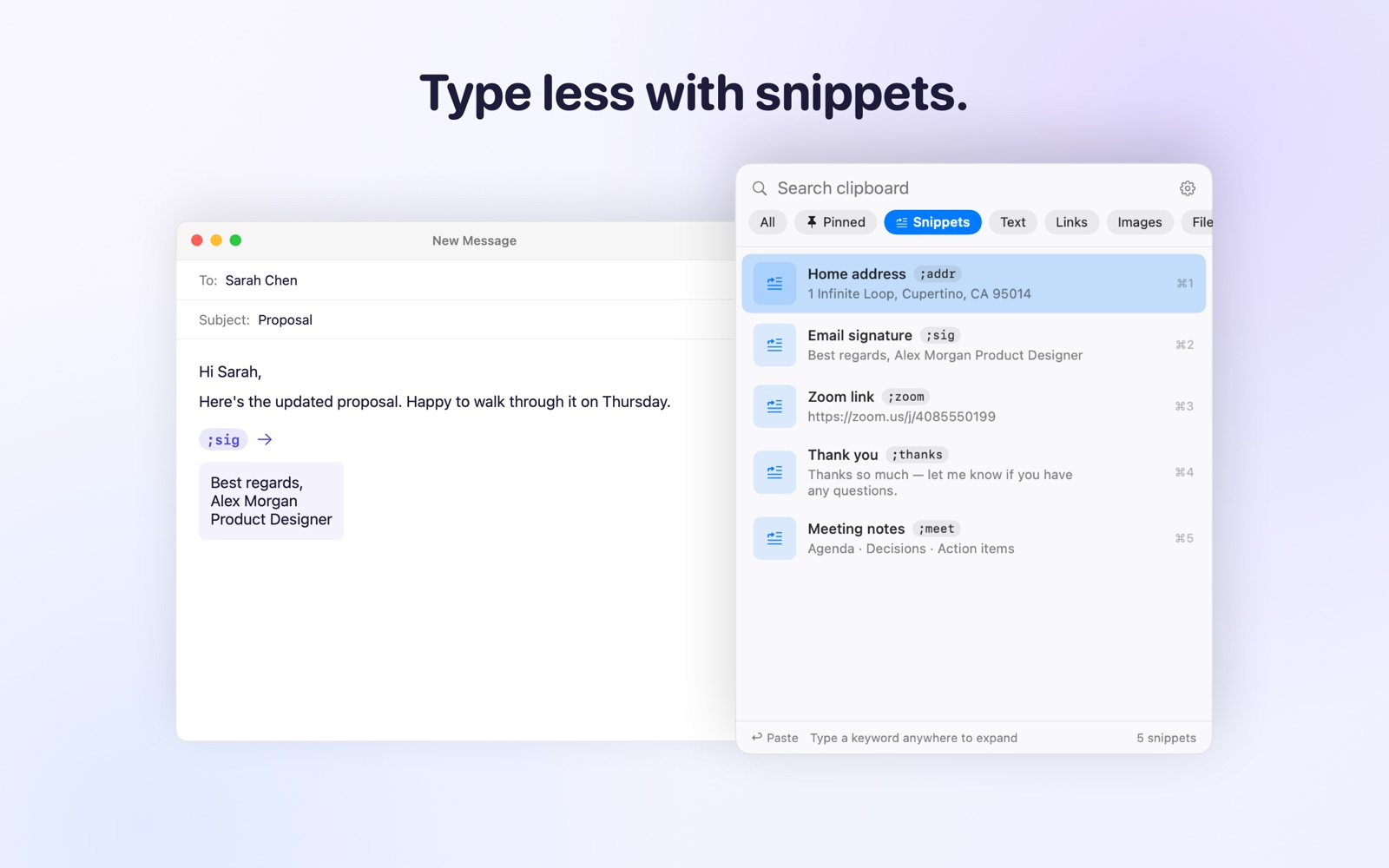Click the '5 snippets' count text
The height and width of the screenshot is (868, 1389).
(x=1166, y=738)
